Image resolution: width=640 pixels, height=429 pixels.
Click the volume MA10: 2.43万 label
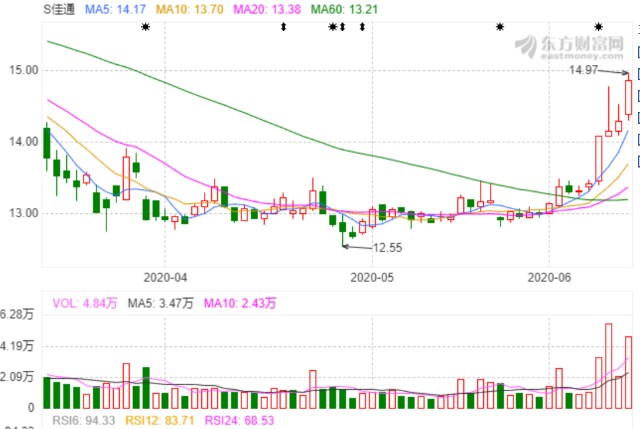(240, 299)
